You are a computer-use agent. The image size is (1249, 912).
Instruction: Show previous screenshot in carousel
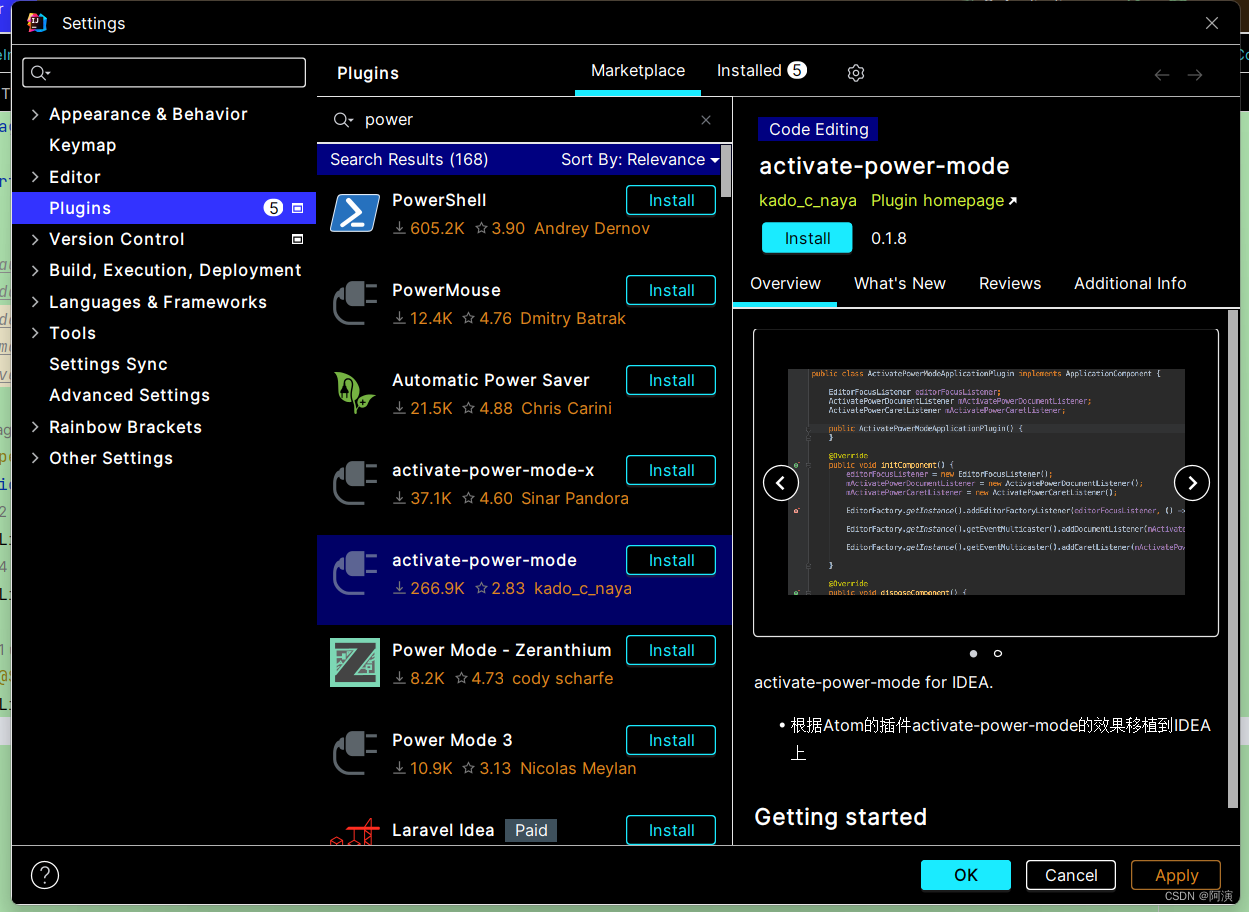point(781,483)
